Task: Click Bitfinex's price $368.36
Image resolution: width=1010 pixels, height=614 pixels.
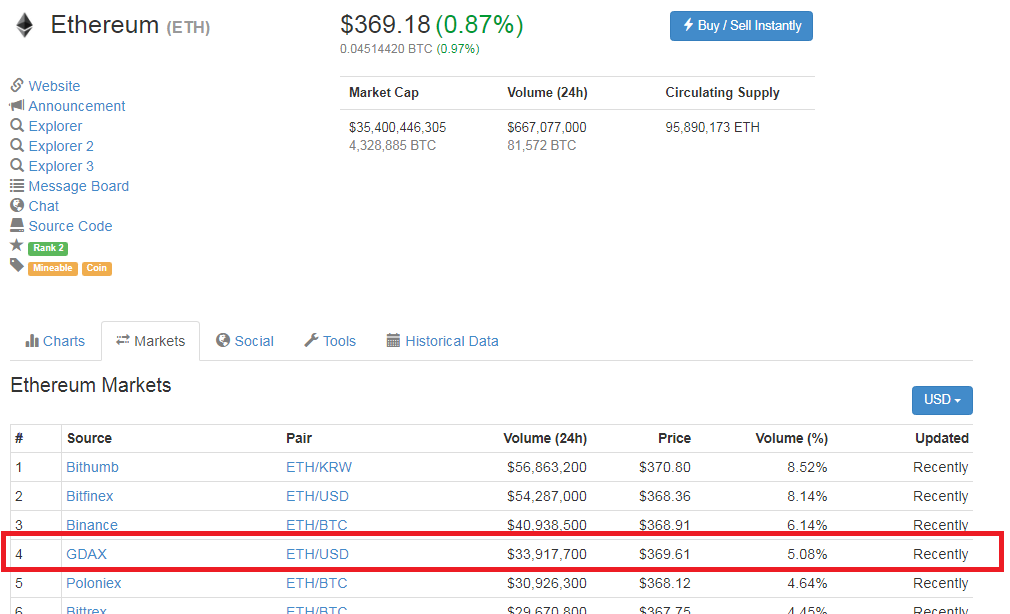Action: point(665,496)
